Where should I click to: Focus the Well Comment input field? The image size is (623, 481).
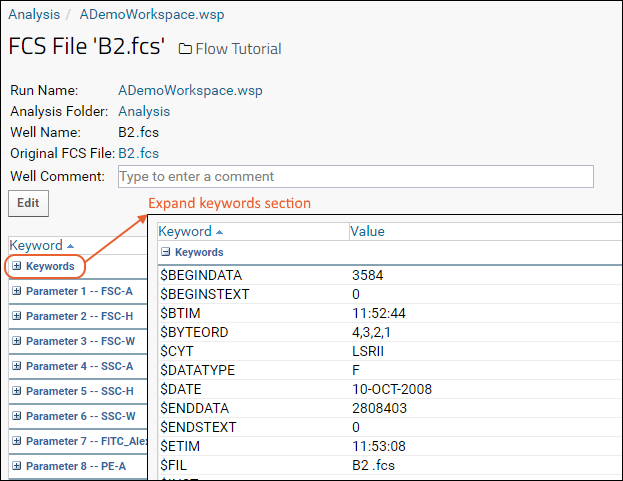(x=356, y=176)
